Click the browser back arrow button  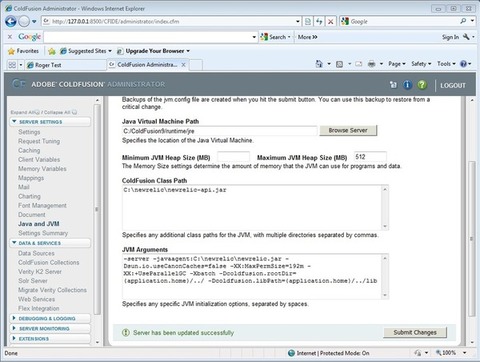[x=11, y=22]
